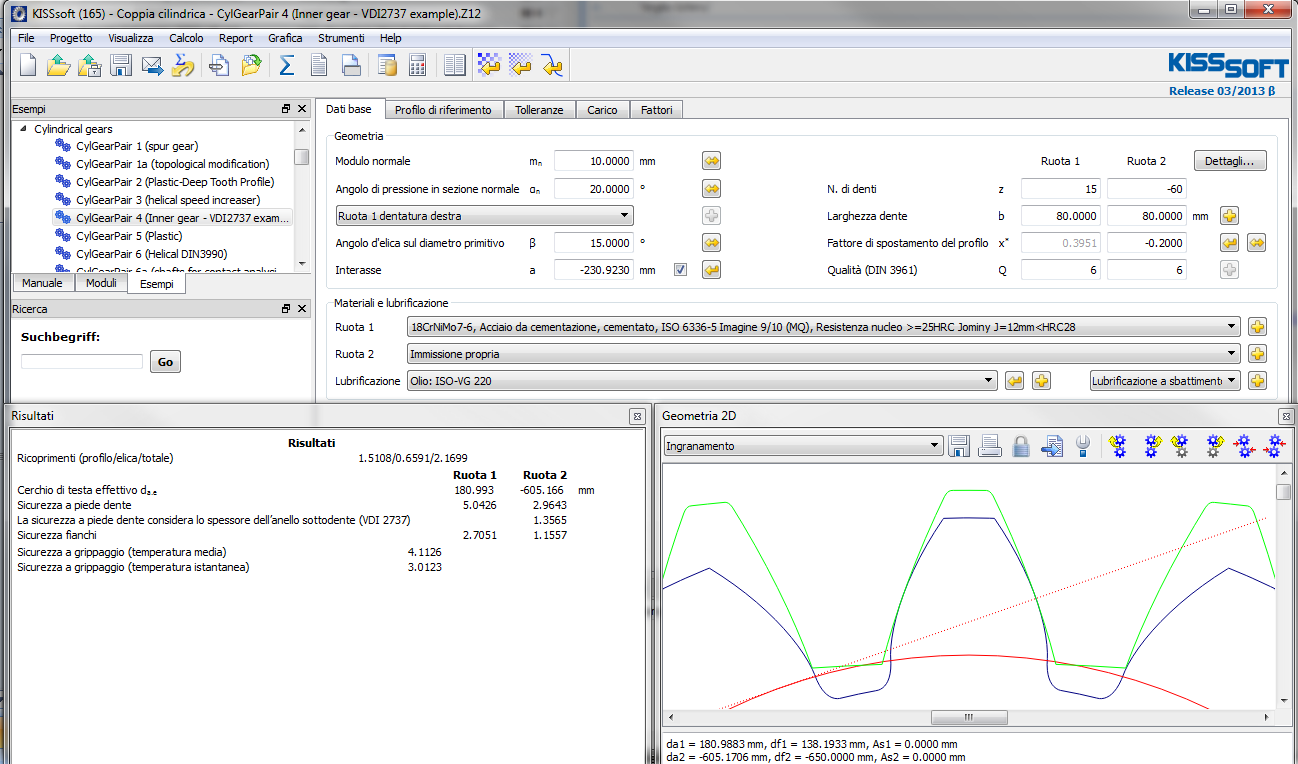Switch to the Manuale tab

tap(42, 283)
